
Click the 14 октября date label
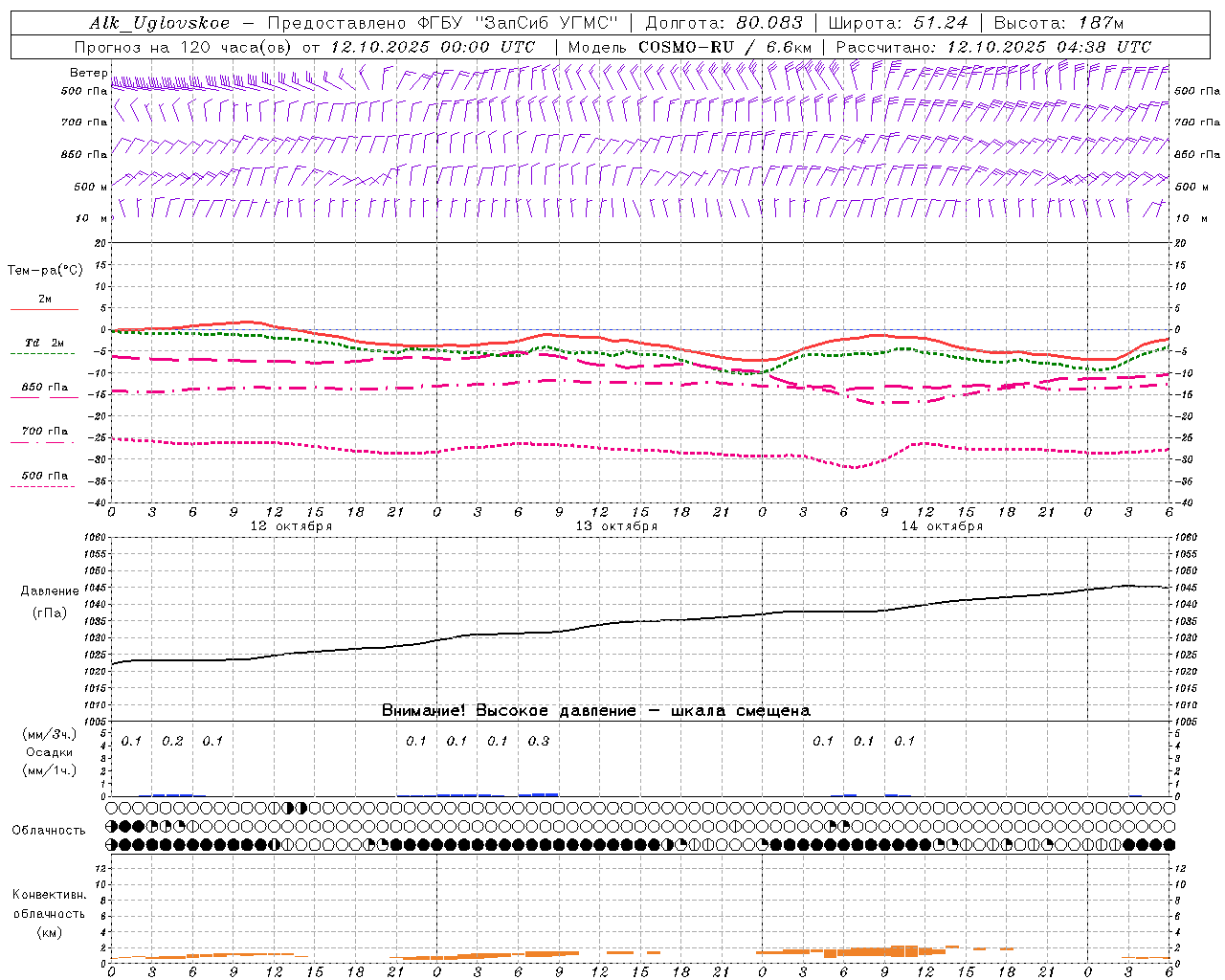pos(942,526)
